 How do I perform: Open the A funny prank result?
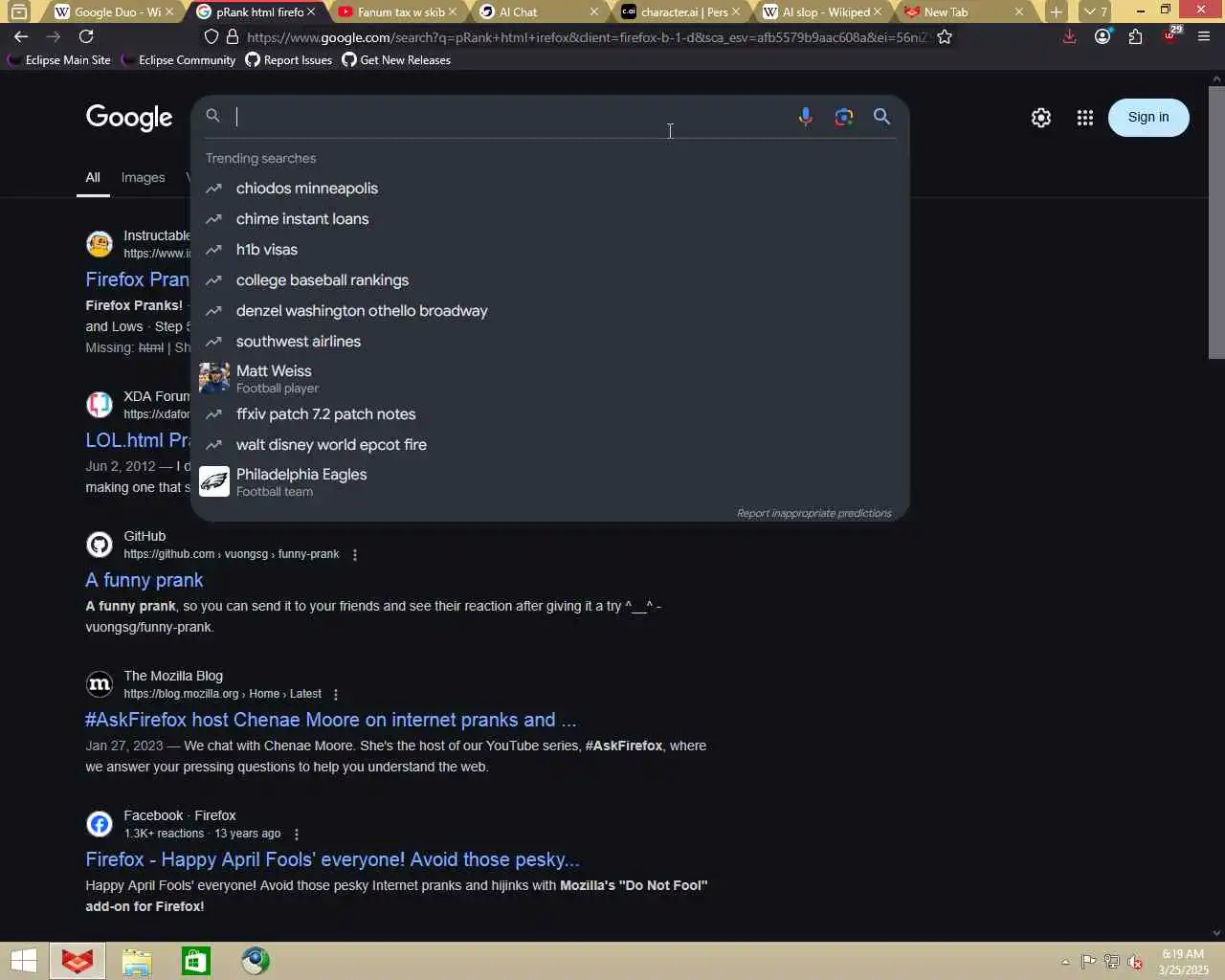coord(144,580)
